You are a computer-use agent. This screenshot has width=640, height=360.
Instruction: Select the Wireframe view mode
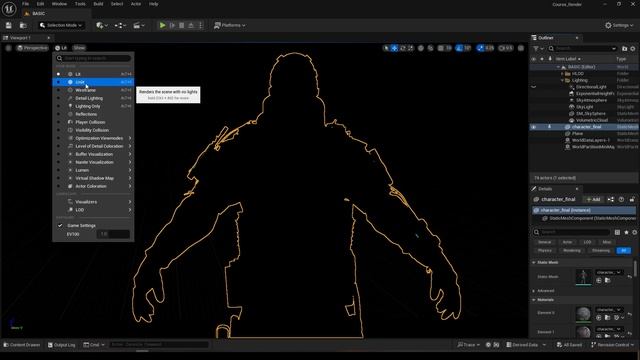pos(93,90)
